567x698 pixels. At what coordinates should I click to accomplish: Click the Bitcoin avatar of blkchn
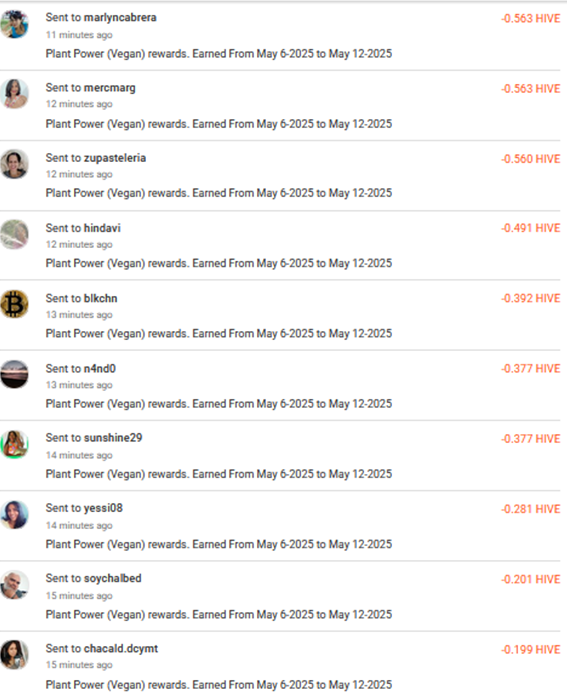tap(14, 304)
